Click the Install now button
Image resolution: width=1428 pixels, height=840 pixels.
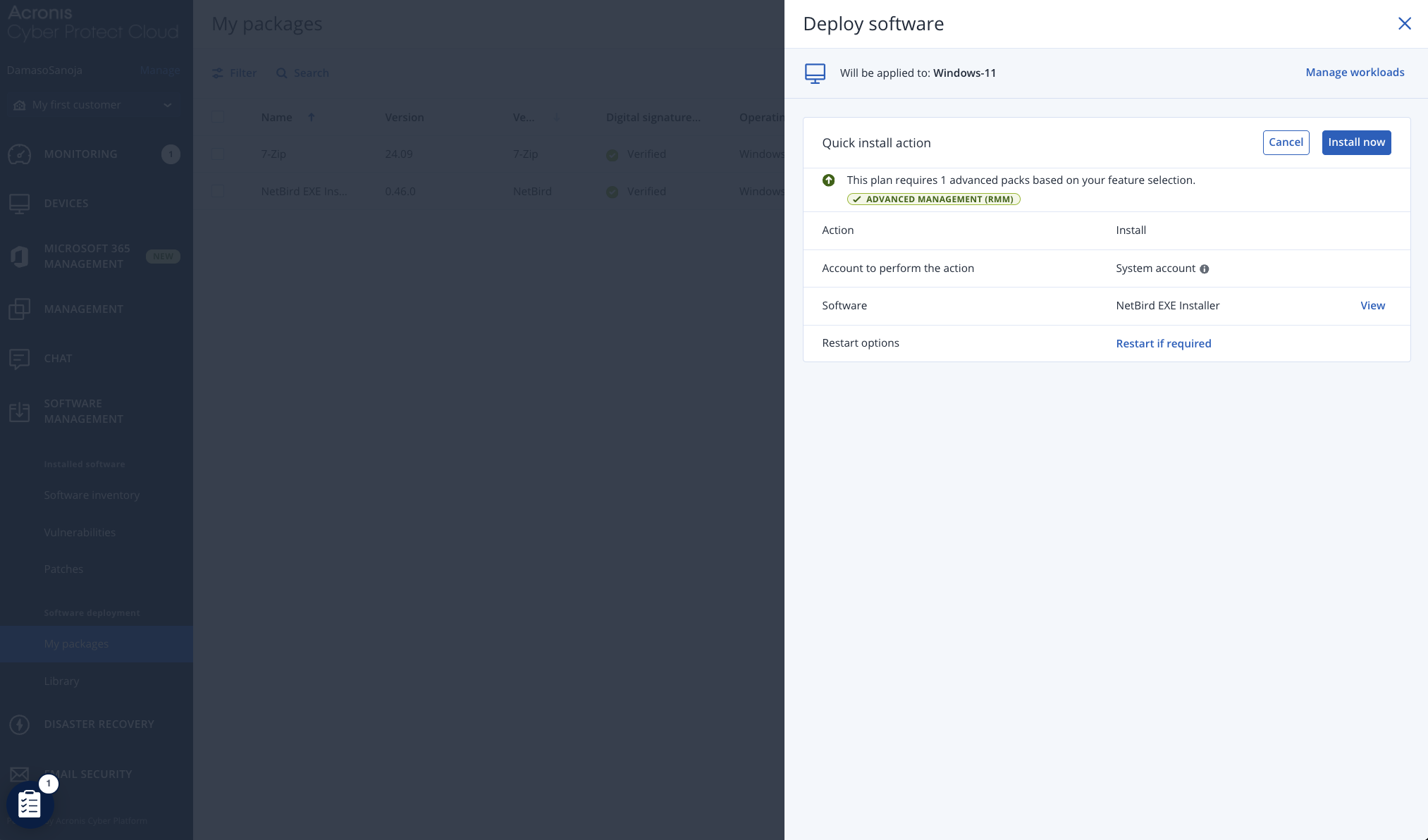1356,142
